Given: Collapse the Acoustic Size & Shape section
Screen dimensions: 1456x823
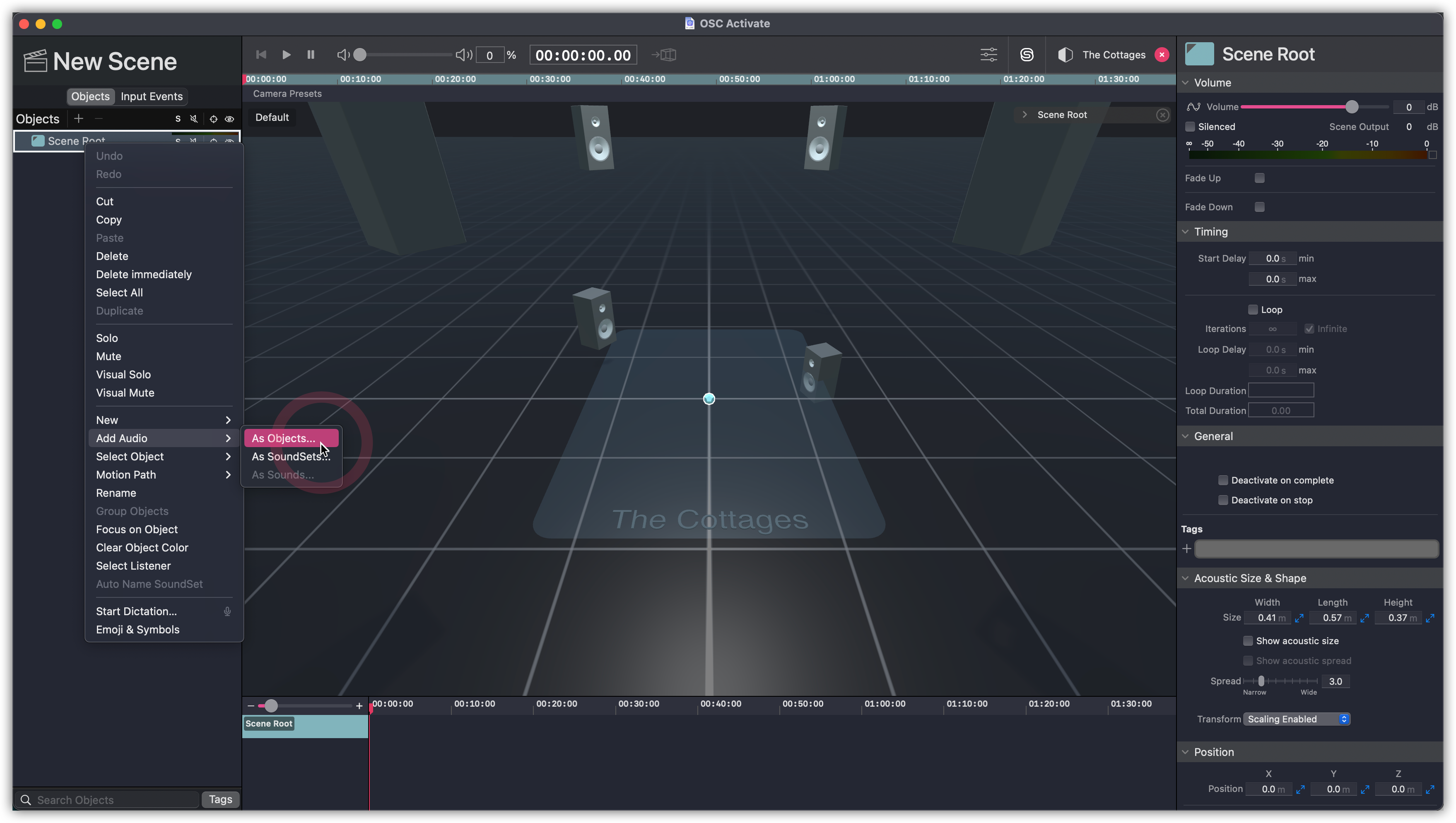Looking at the screenshot, I should [1186, 578].
